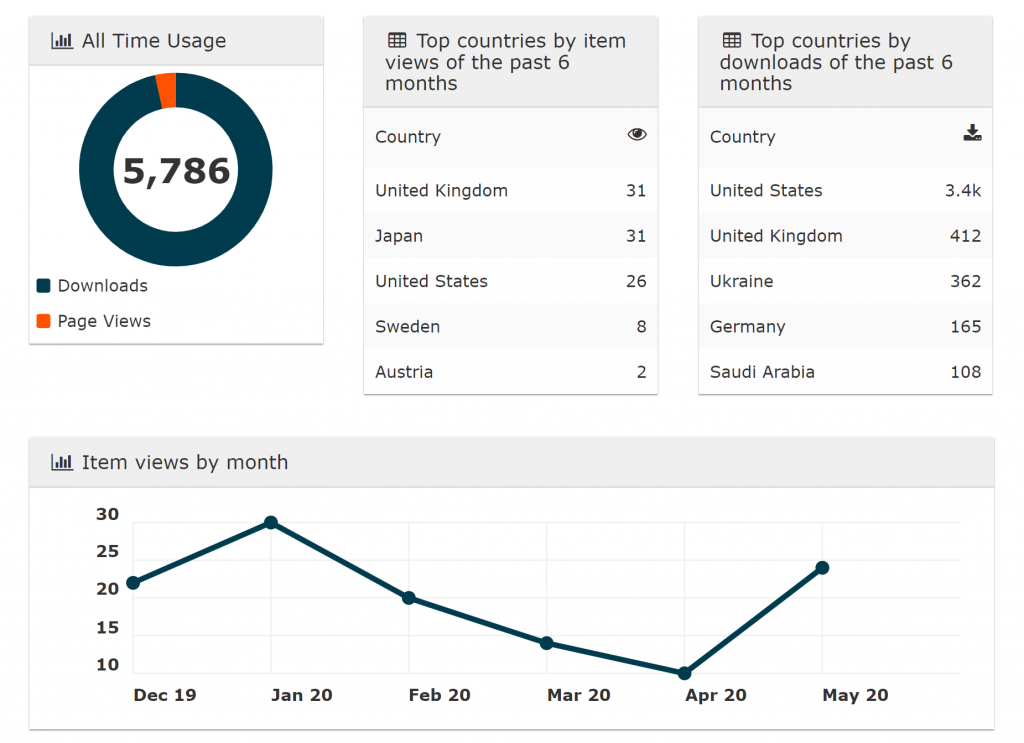The width and height of the screenshot is (1024, 743).
Task: Click the orange Page Views donut segment
Action: 166,91
